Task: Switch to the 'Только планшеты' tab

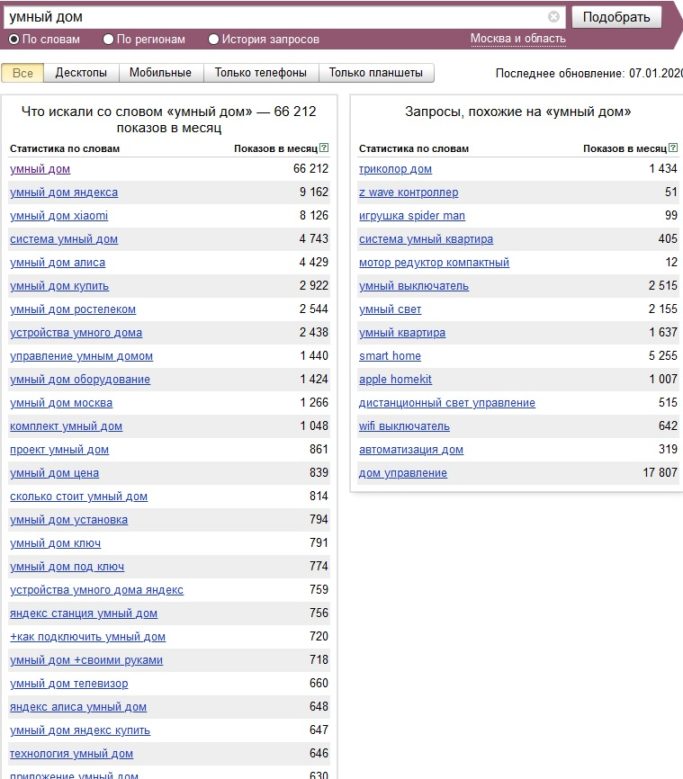Action: click(376, 73)
